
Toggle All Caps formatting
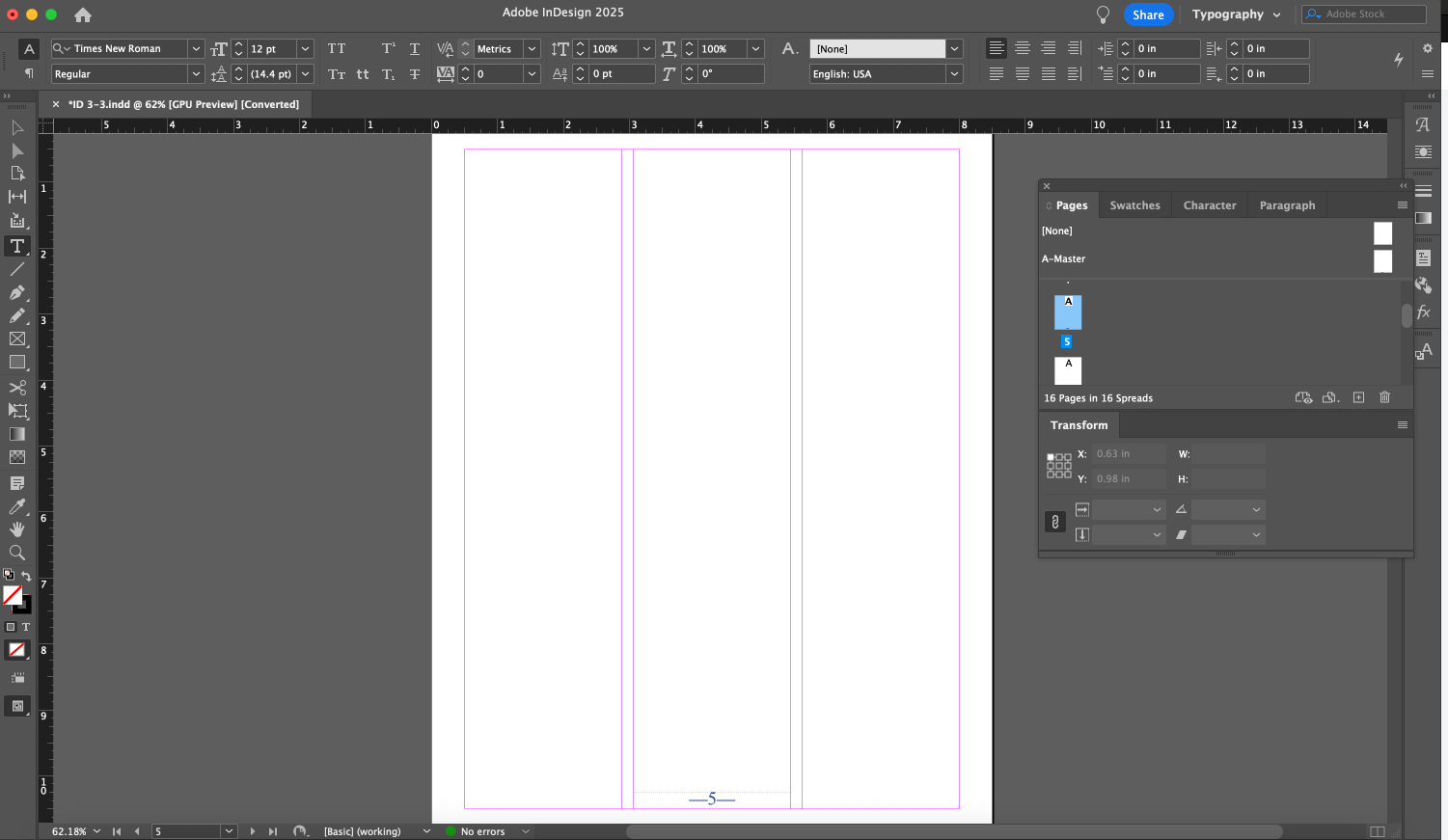(336, 48)
